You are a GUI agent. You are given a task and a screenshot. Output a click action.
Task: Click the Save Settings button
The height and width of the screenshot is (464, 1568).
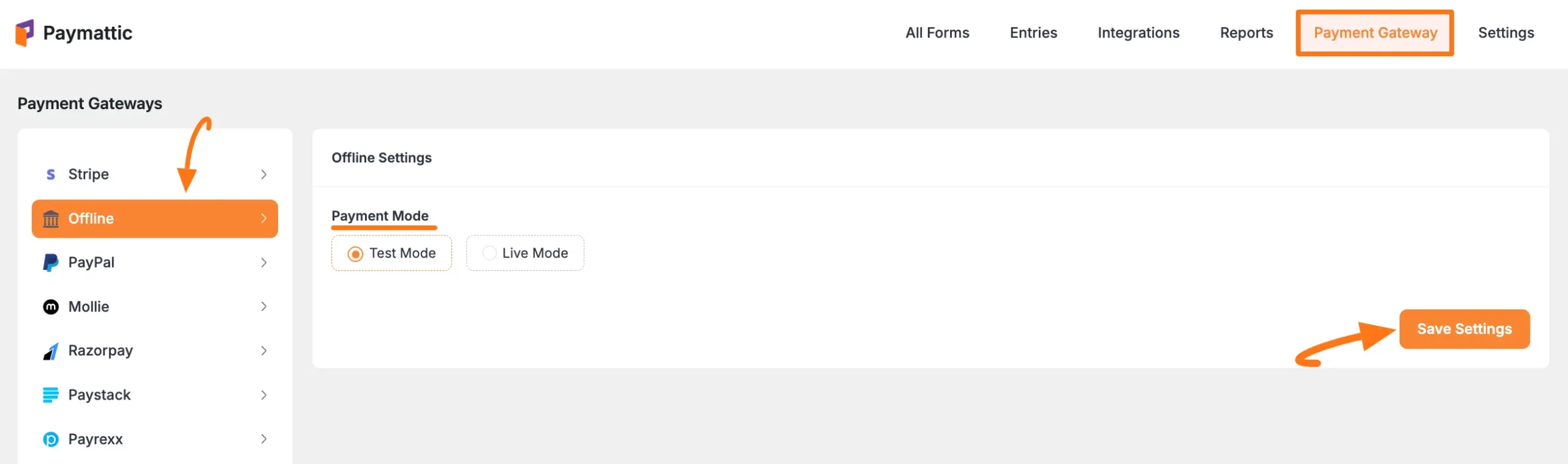click(1464, 329)
